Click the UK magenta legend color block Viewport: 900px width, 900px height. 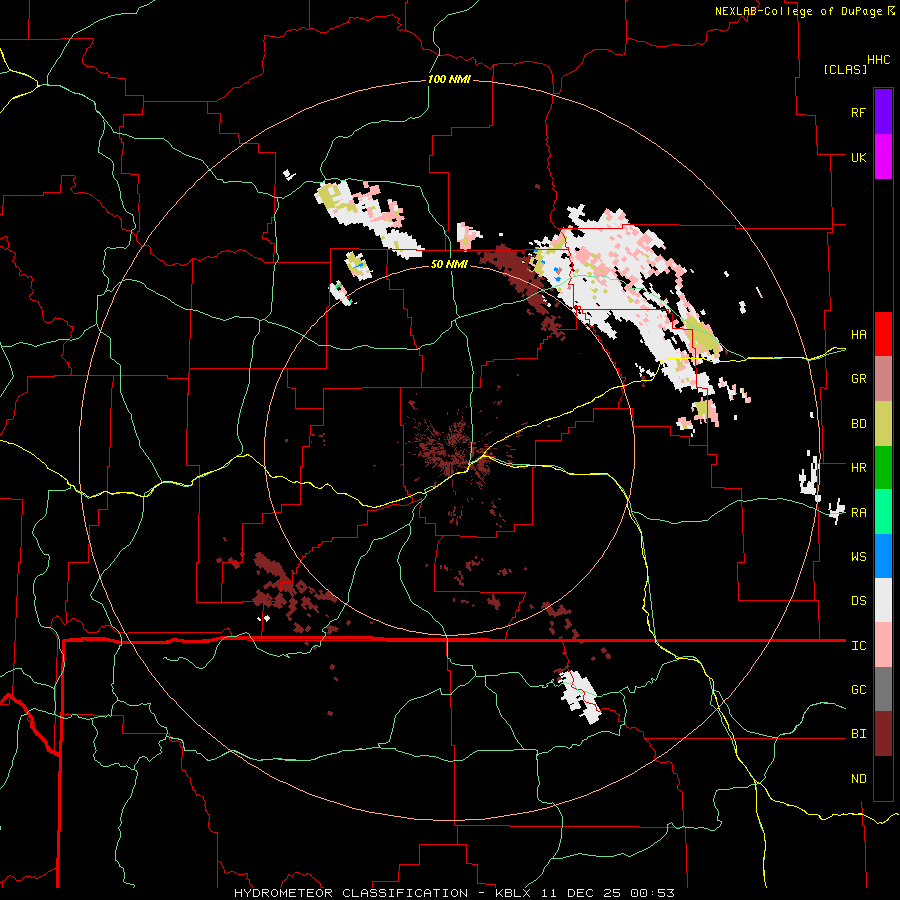(883, 157)
